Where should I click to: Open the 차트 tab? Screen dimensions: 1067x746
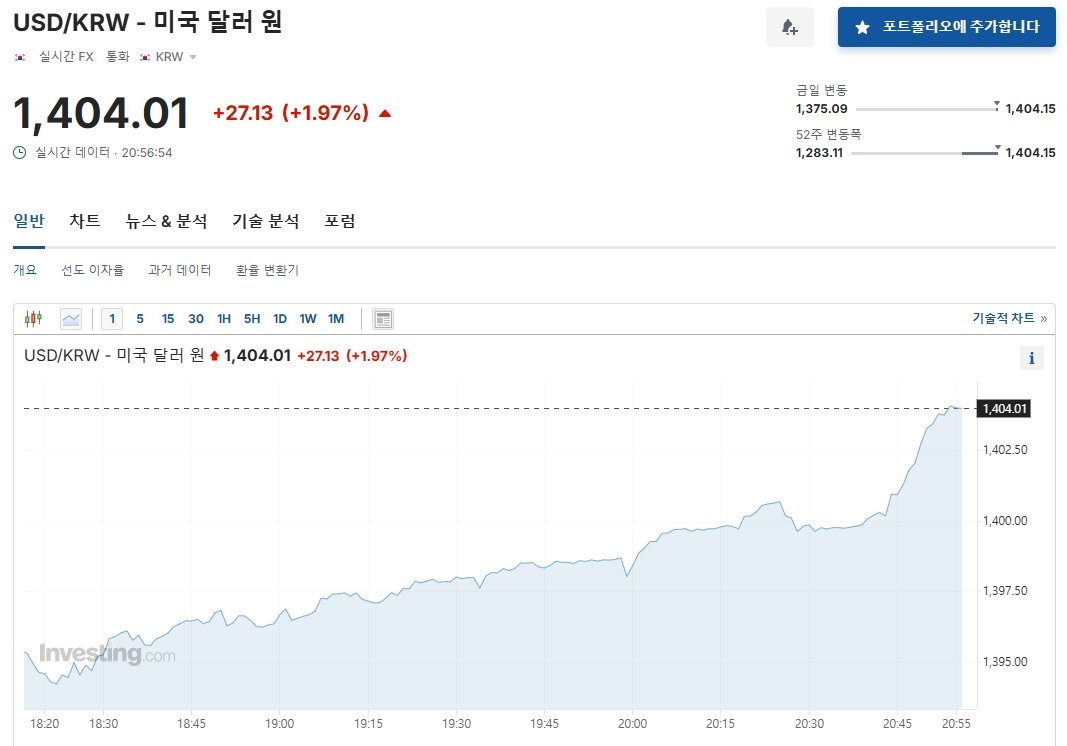(85, 221)
